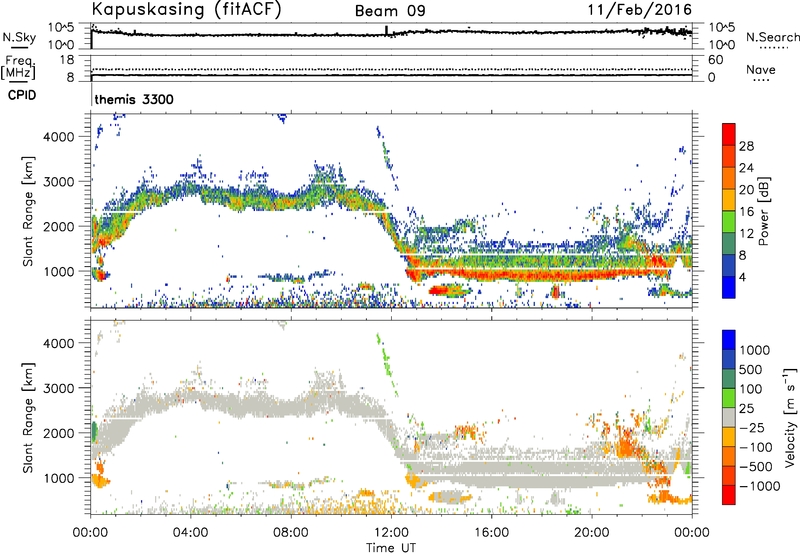The width and height of the screenshot is (800, 554).
Task: Click the '20' power colorbar label
Action: (746, 190)
